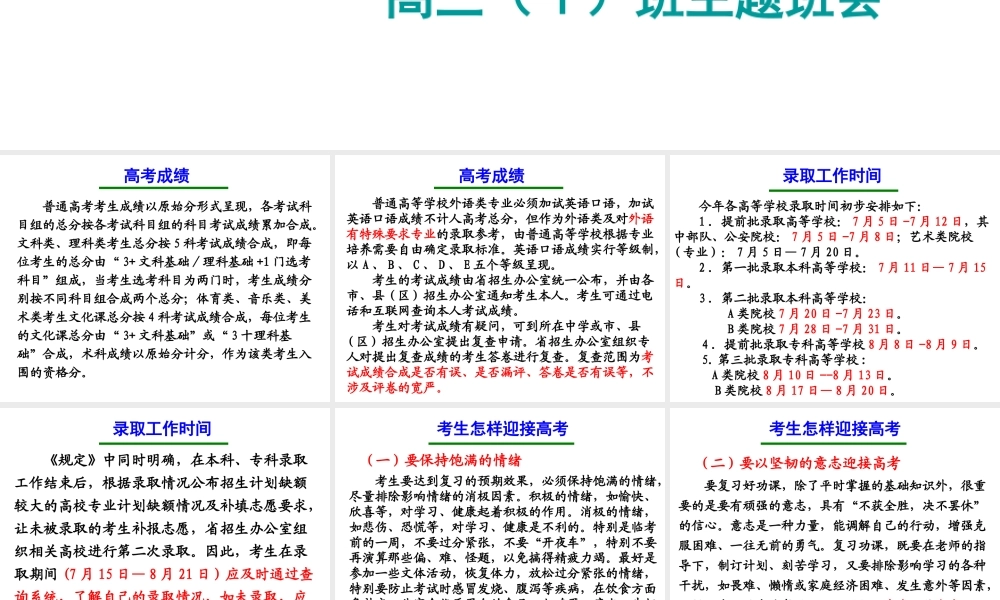The width and height of the screenshot is (1000, 600).
Task: Click the red date range （7月15日—8月21日）
Action: click(142, 574)
